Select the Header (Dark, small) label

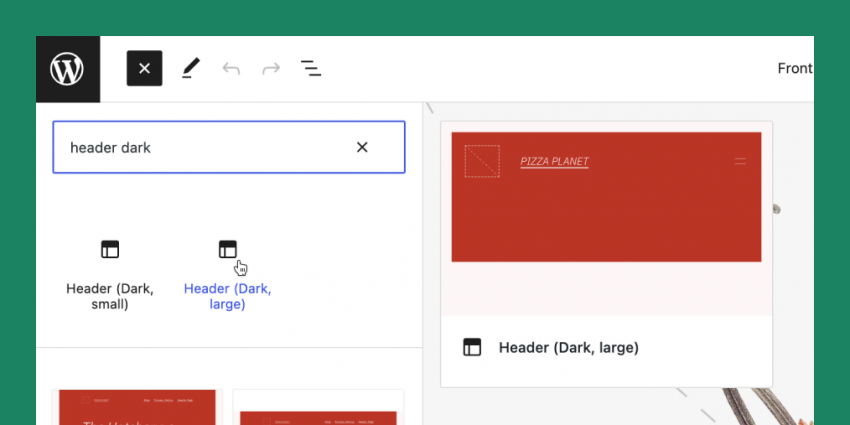pyautogui.click(x=110, y=296)
